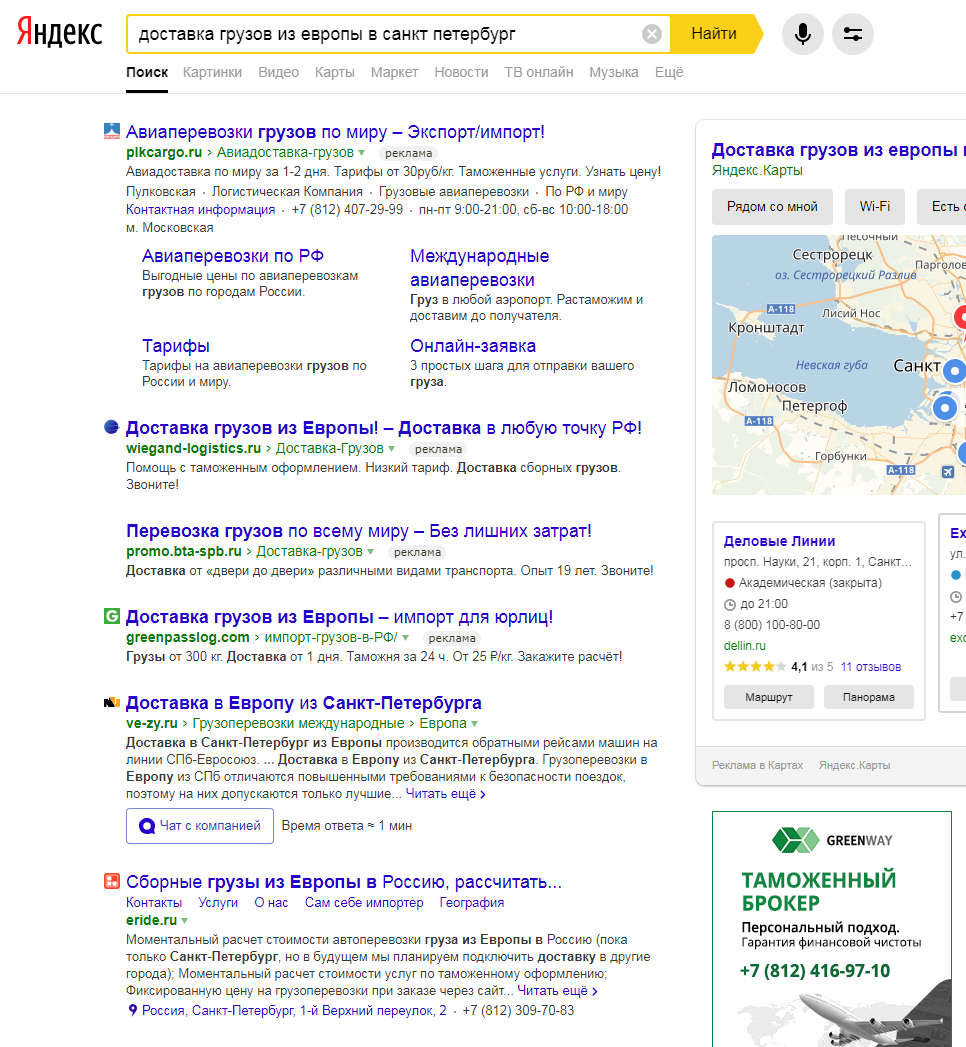Expand eride snippet with Читать ещё

pos(557,991)
